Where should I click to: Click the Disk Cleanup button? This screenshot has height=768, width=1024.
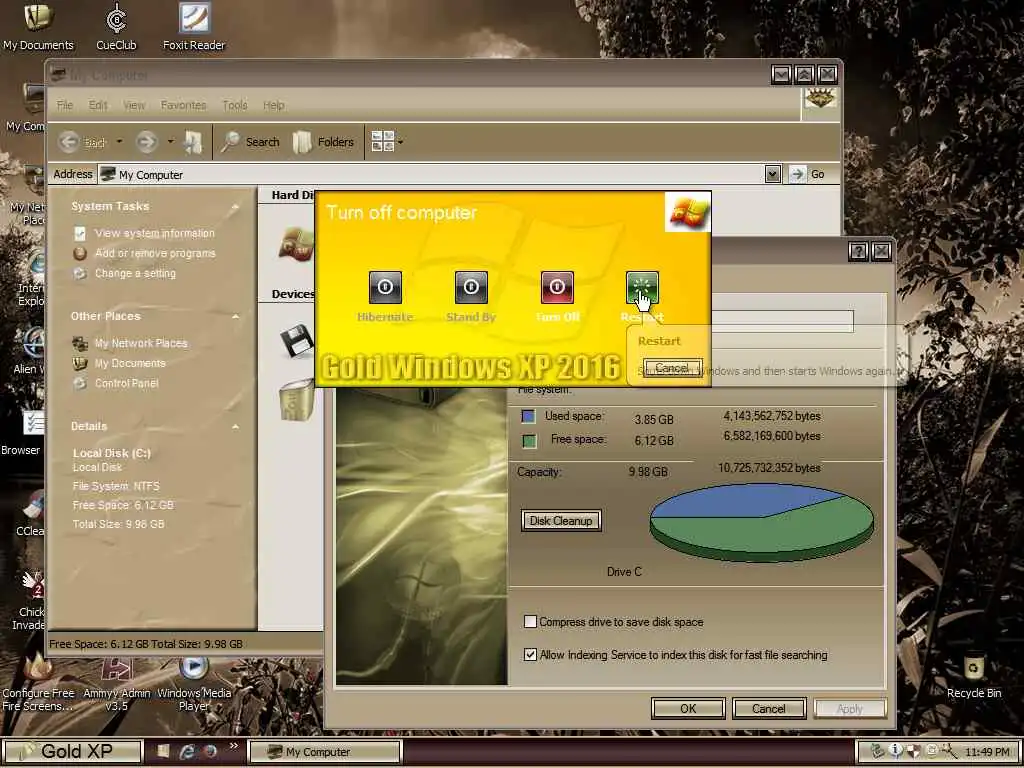pyautogui.click(x=561, y=520)
